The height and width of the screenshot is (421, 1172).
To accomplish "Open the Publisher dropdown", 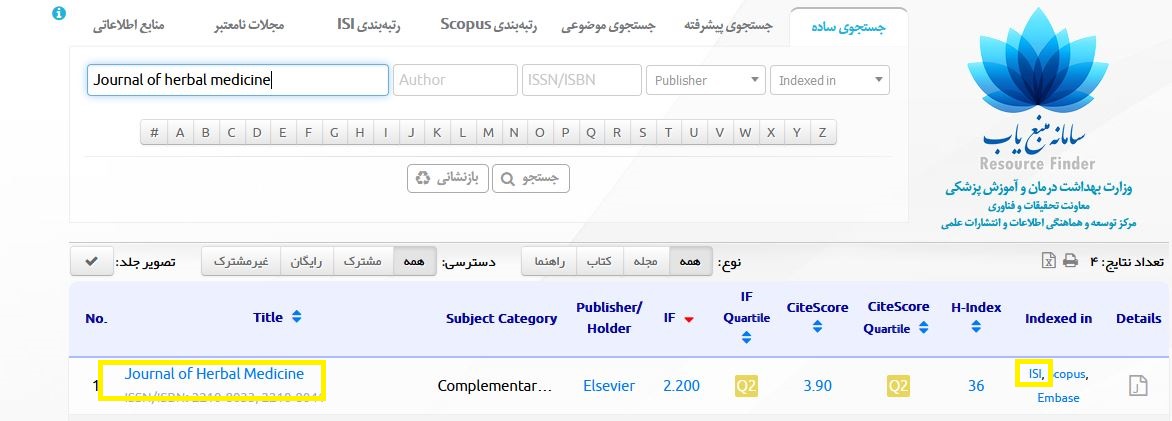I will (706, 80).
